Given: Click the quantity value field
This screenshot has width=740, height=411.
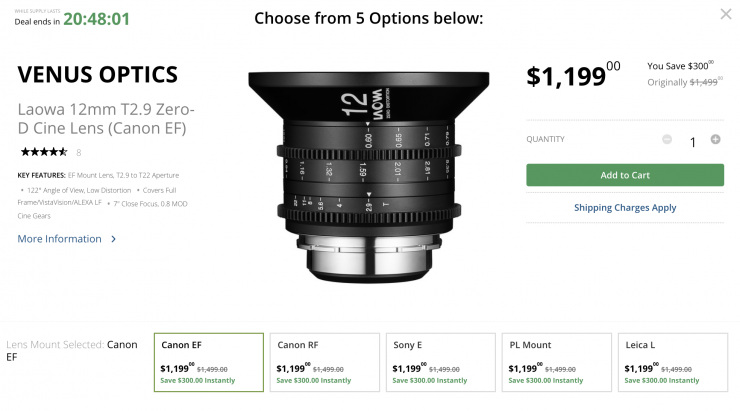Looking at the screenshot, I should [x=692, y=141].
